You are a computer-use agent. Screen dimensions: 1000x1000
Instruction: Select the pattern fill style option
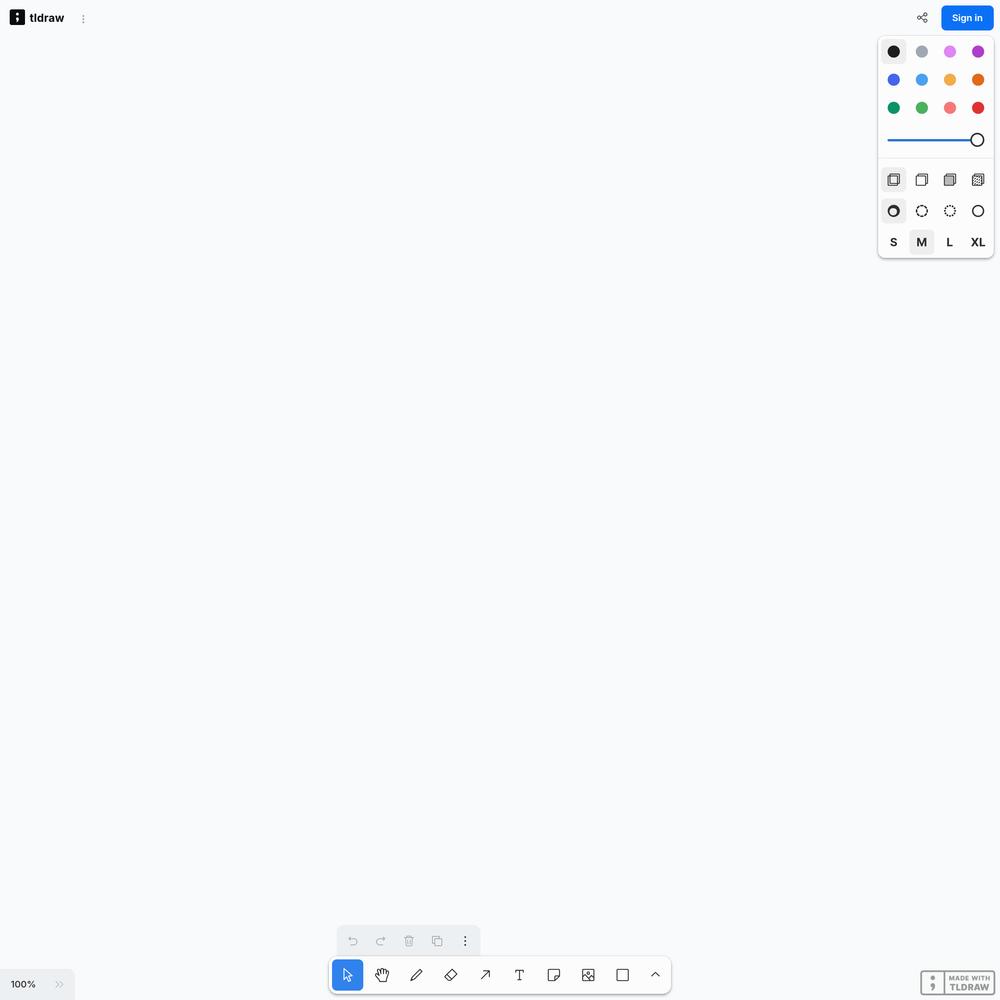tap(978, 180)
